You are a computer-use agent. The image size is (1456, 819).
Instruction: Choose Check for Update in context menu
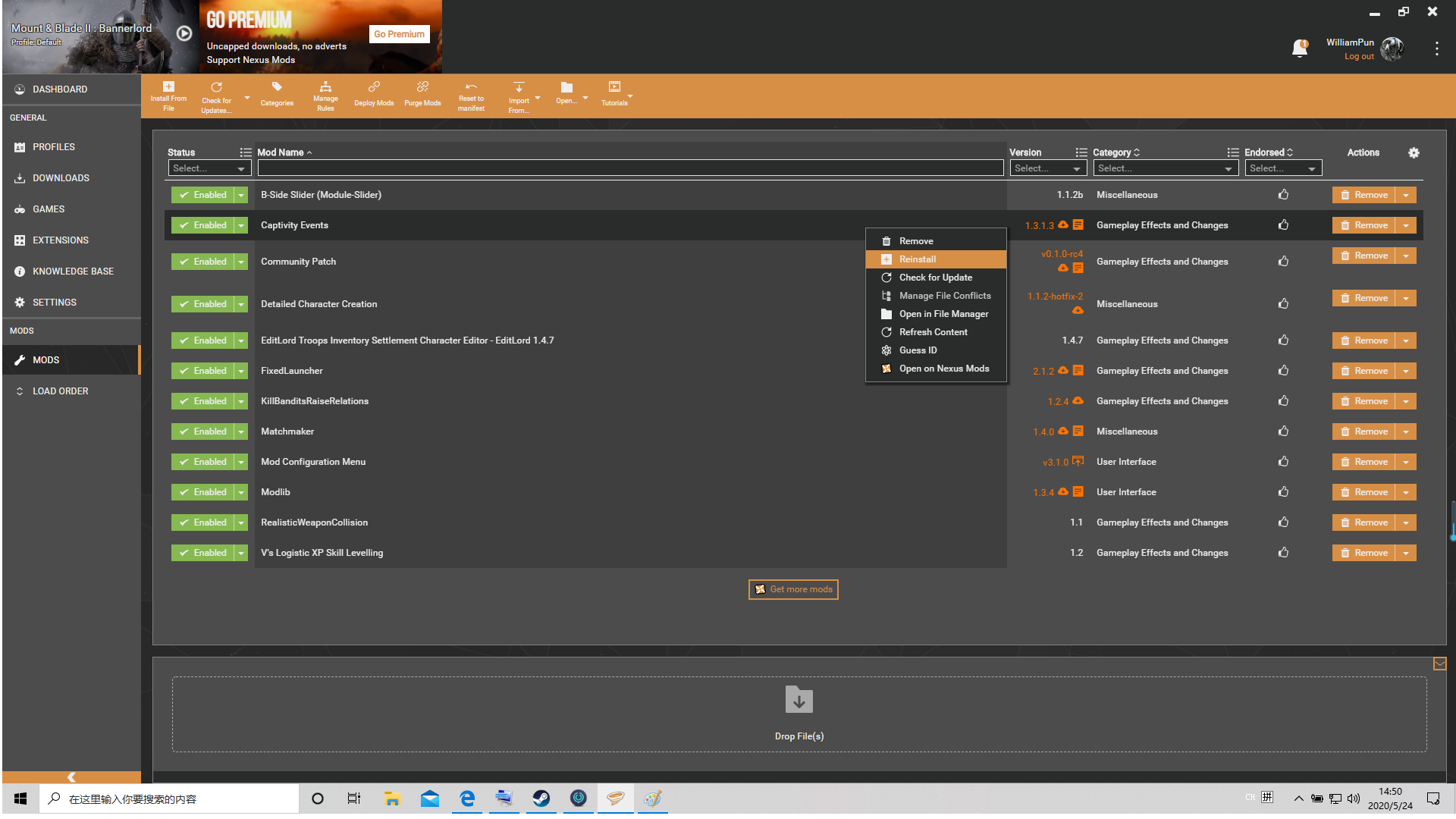pyautogui.click(x=936, y=278)
